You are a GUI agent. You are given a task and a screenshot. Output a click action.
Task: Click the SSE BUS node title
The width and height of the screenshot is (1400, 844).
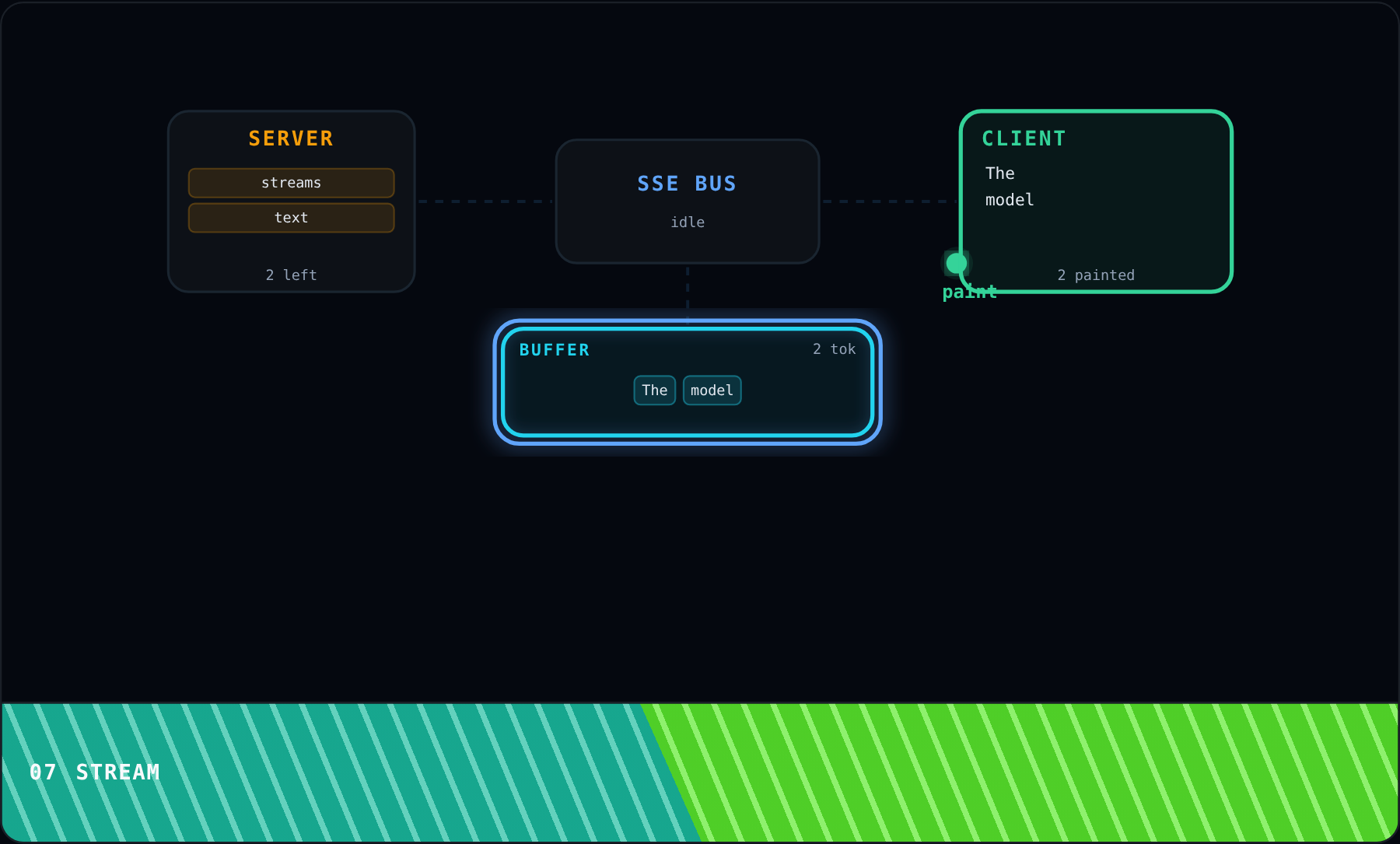(687, 184)
